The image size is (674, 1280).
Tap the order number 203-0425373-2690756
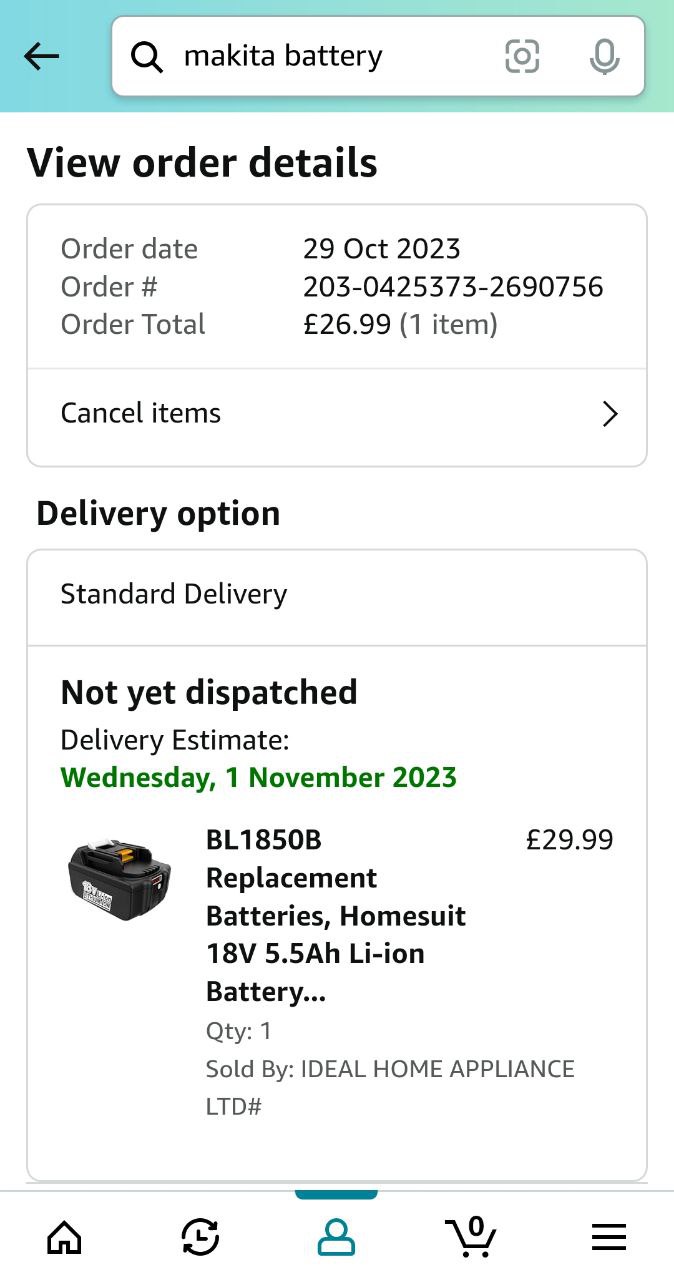[x=453, y=287]
